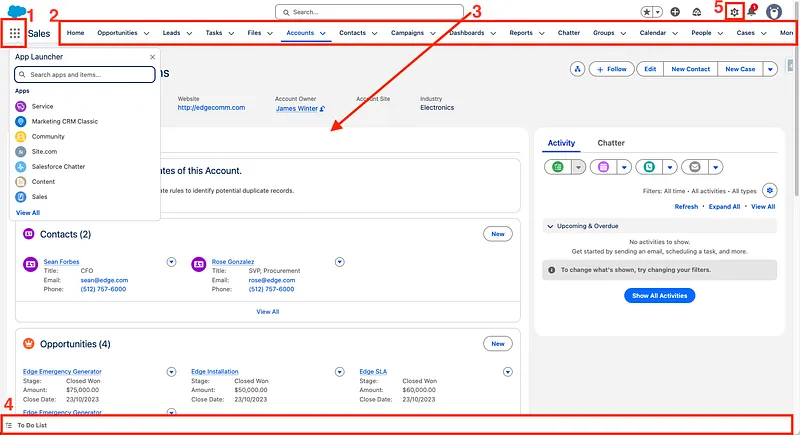Open the Trailhead guidance icon

click(696, 12)
